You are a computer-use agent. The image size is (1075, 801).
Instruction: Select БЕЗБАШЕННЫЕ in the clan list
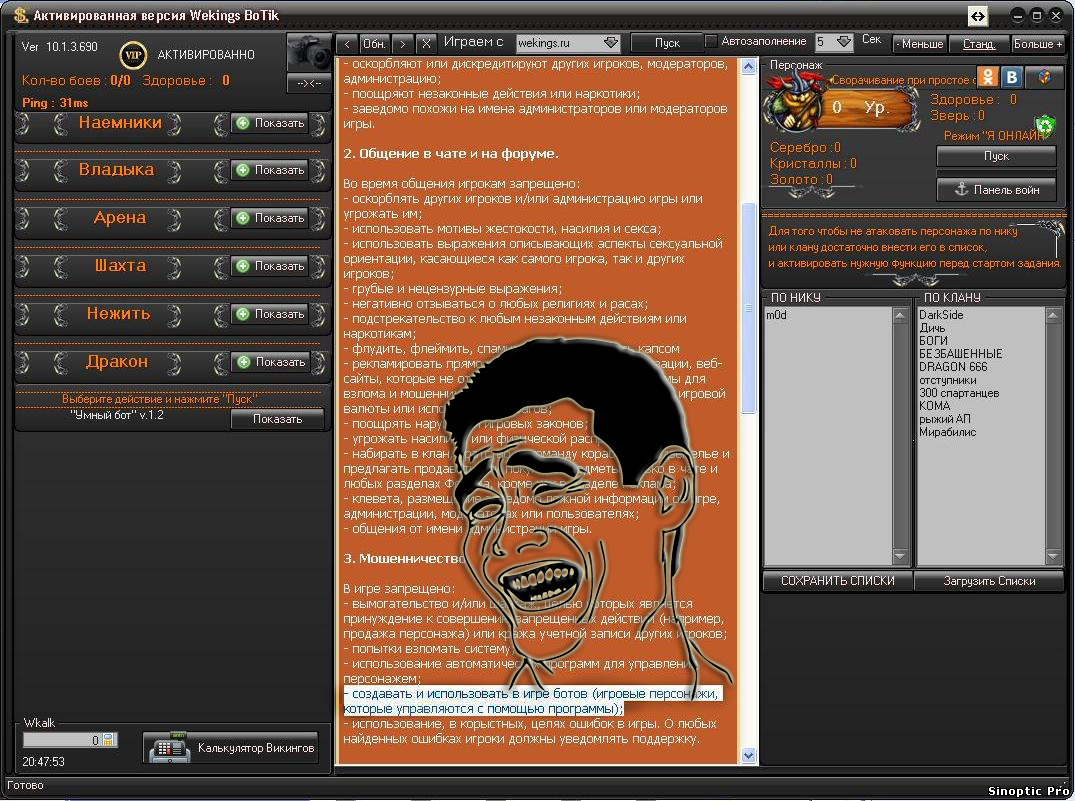pyautogui.click(x=961, y=354)
